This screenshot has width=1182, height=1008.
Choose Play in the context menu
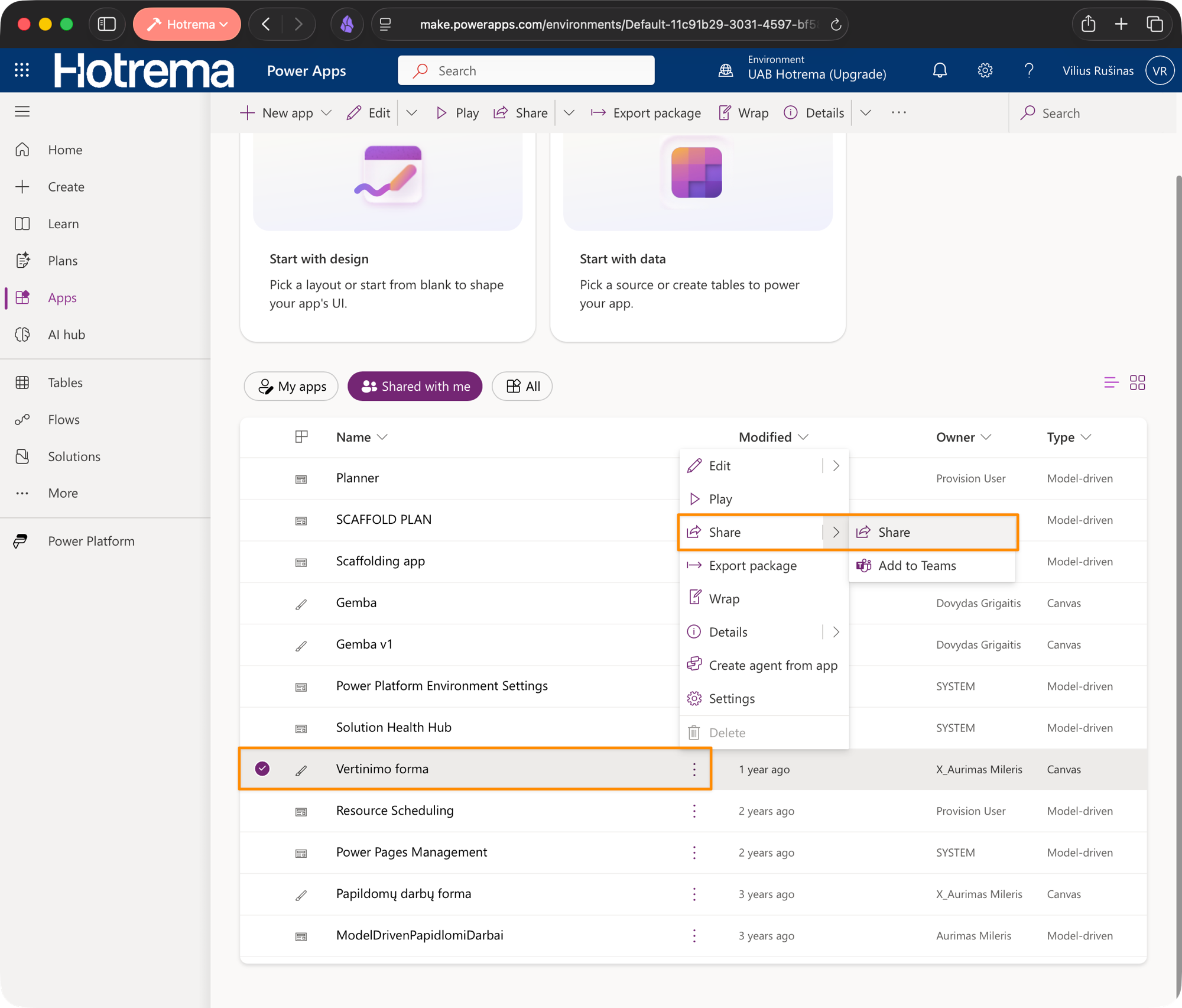764,499
